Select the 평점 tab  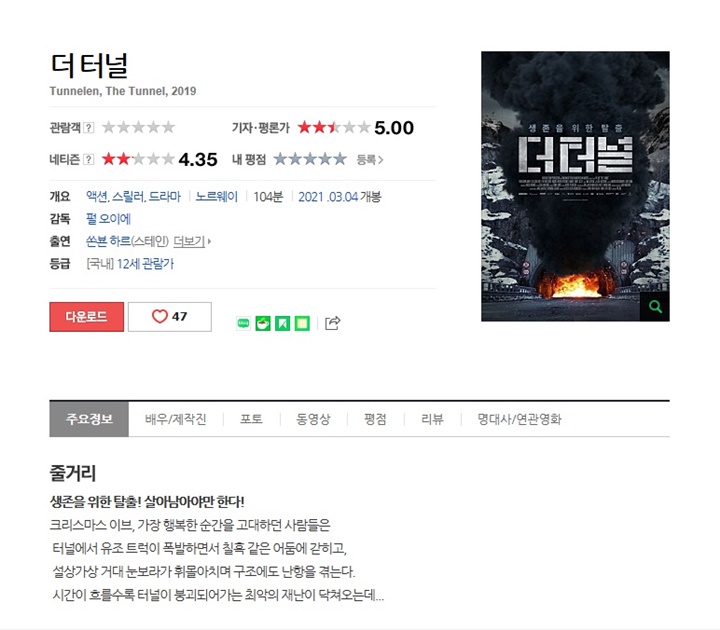coord(375,419)
